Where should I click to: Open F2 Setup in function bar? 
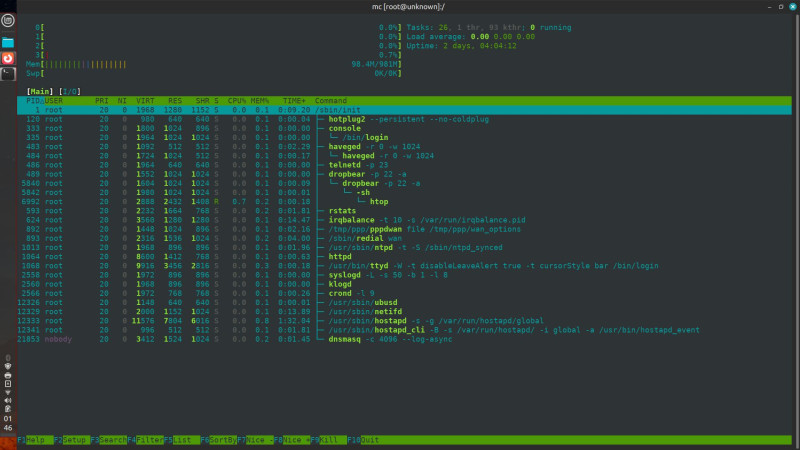tap(71, 440)
